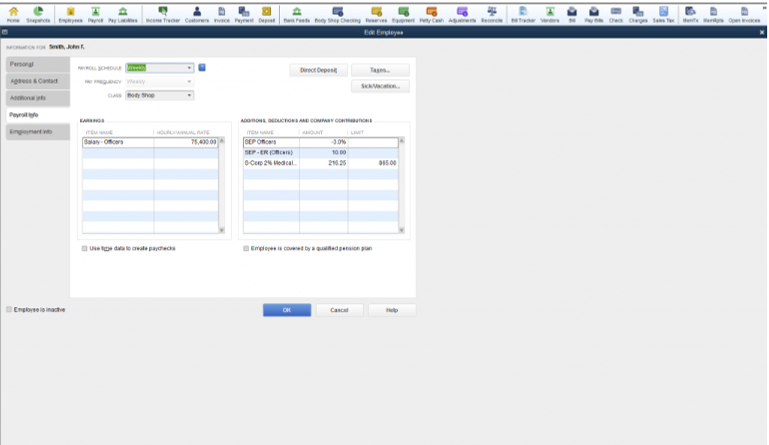Viewport: 769px width, 445px height.
Task: Open the MemTx toolbar icon
Action: pyautogui.click(x=691, y=14)
